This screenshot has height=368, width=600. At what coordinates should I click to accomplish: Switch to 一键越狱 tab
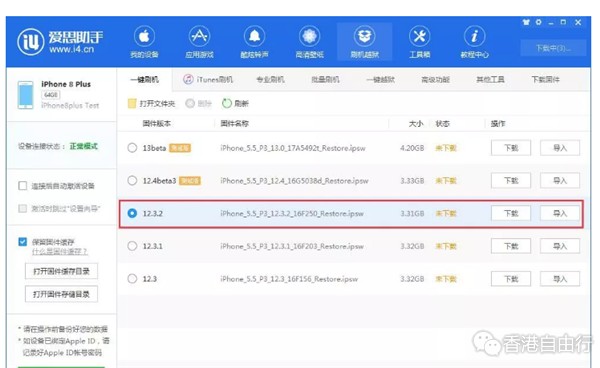click(x=380, y=80)
